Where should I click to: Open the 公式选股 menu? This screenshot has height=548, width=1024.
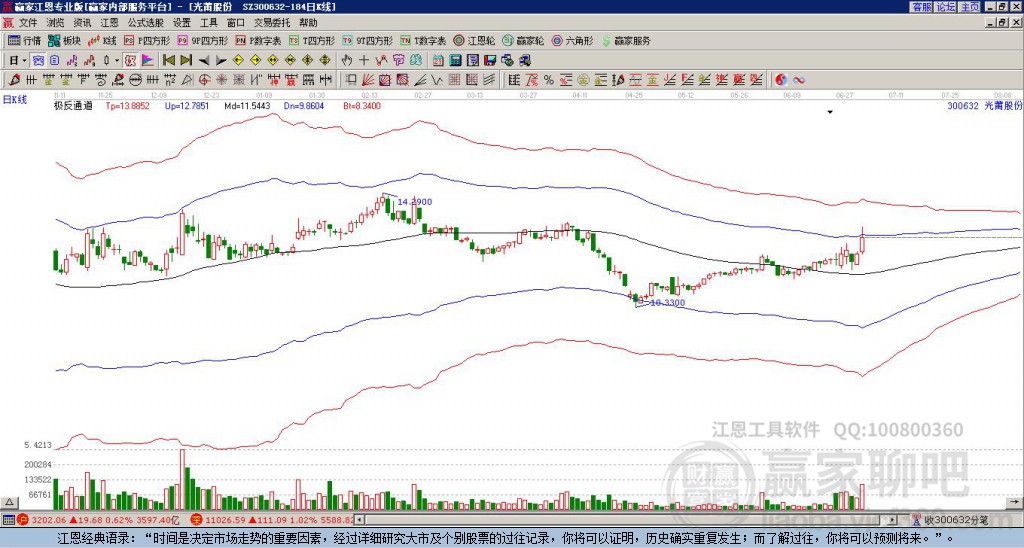[146, 23]
